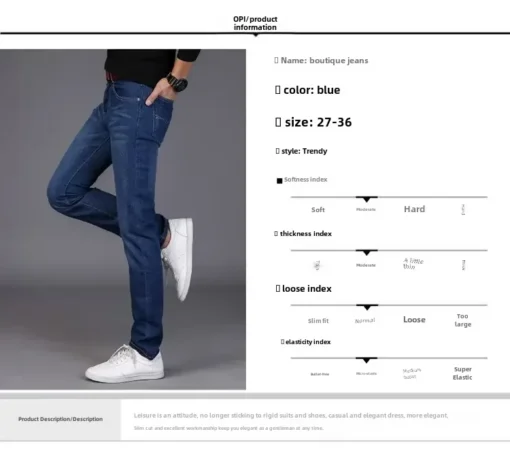Select the Hard label on softness scale
This screenshot has height=472, width=510.
414,209
